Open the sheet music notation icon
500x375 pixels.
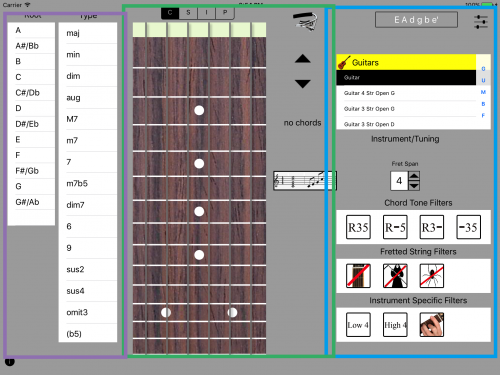pyautogui.click(x=305, y=181)
